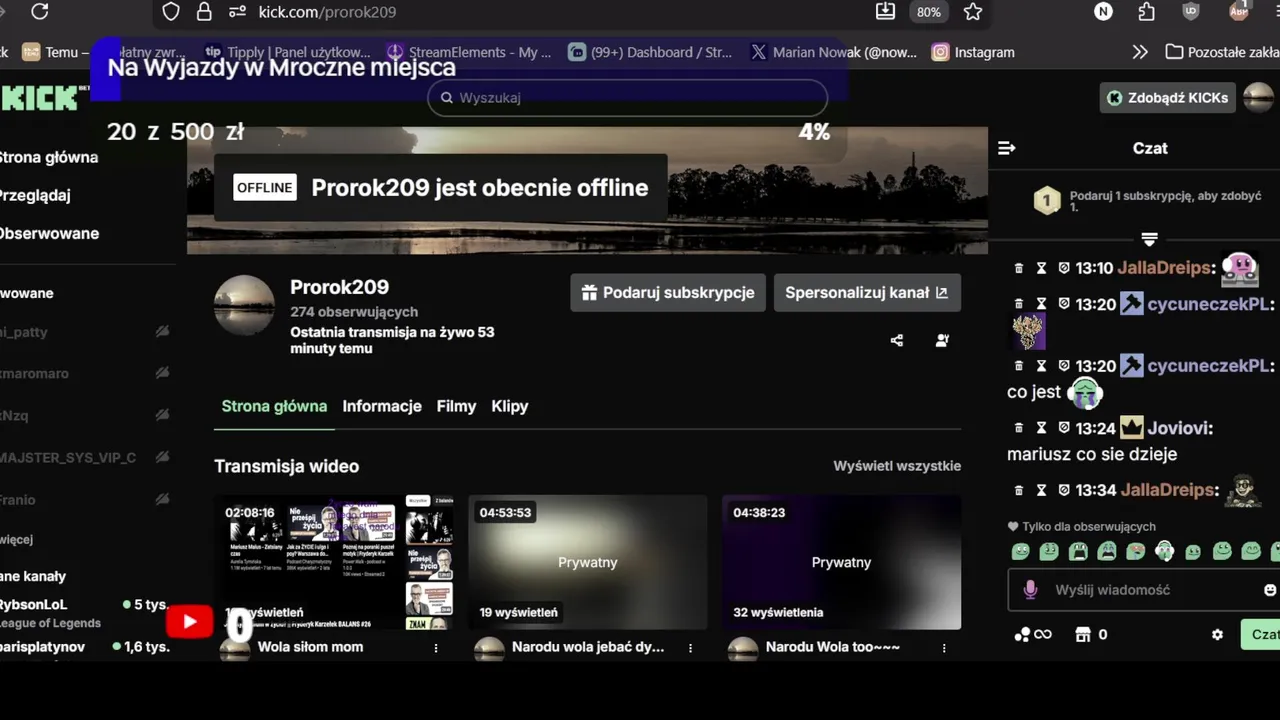Share the channel with the share icon
1280x720 pixels.
coord(897,341)
